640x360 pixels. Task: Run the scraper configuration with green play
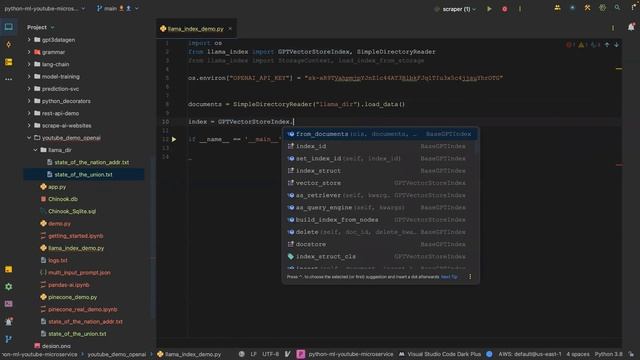pyautogui.click(x=489, y=9)
